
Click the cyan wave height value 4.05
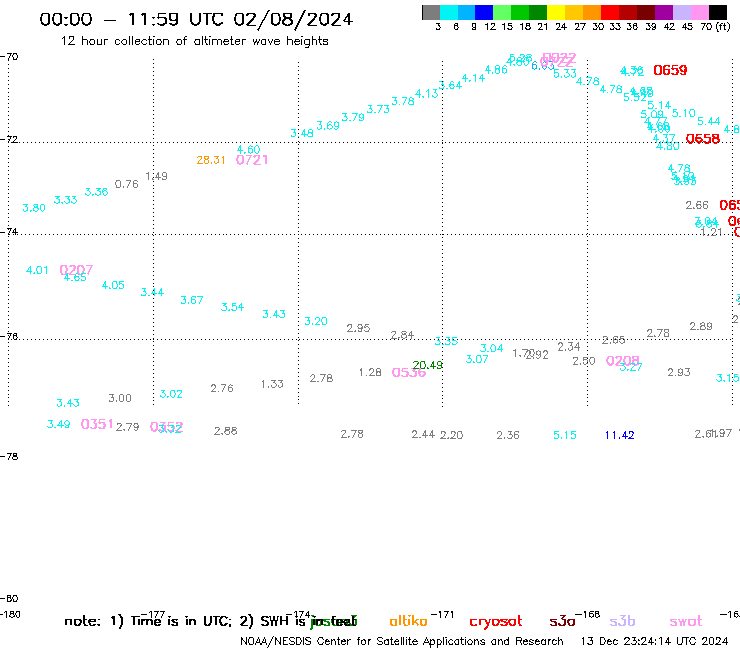pyautogui.click(x=113, y=285)
